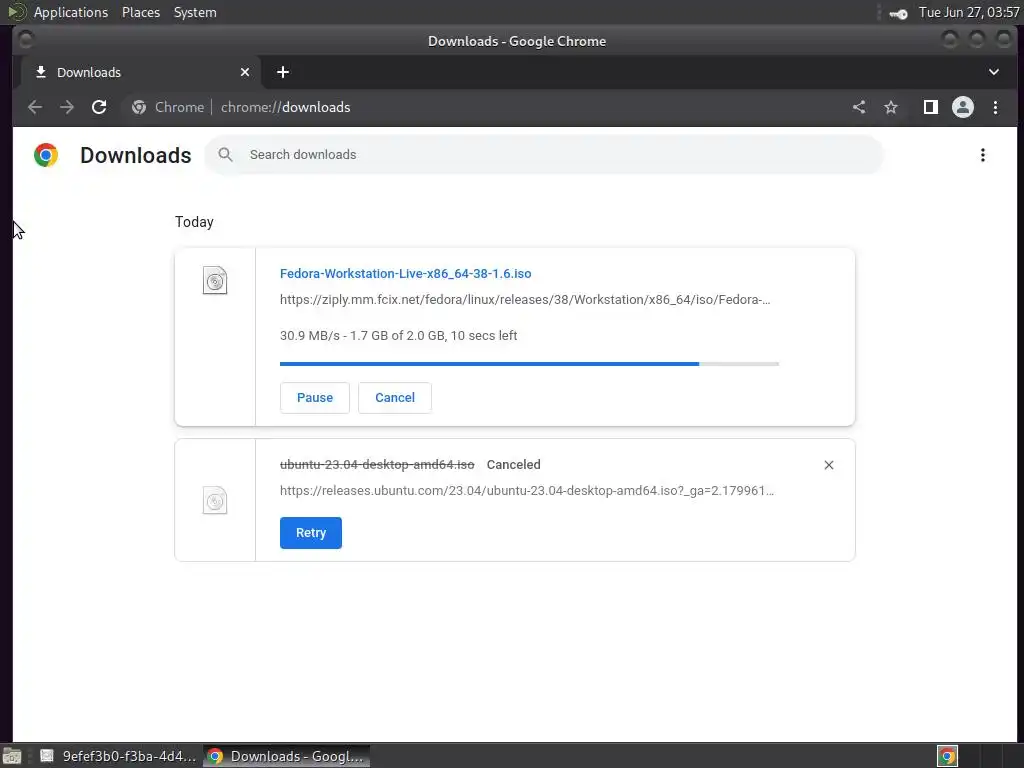Screen dimensions: 1024x768
Task: Click the 'Today' date heading
Action: [x=194, y=222]
